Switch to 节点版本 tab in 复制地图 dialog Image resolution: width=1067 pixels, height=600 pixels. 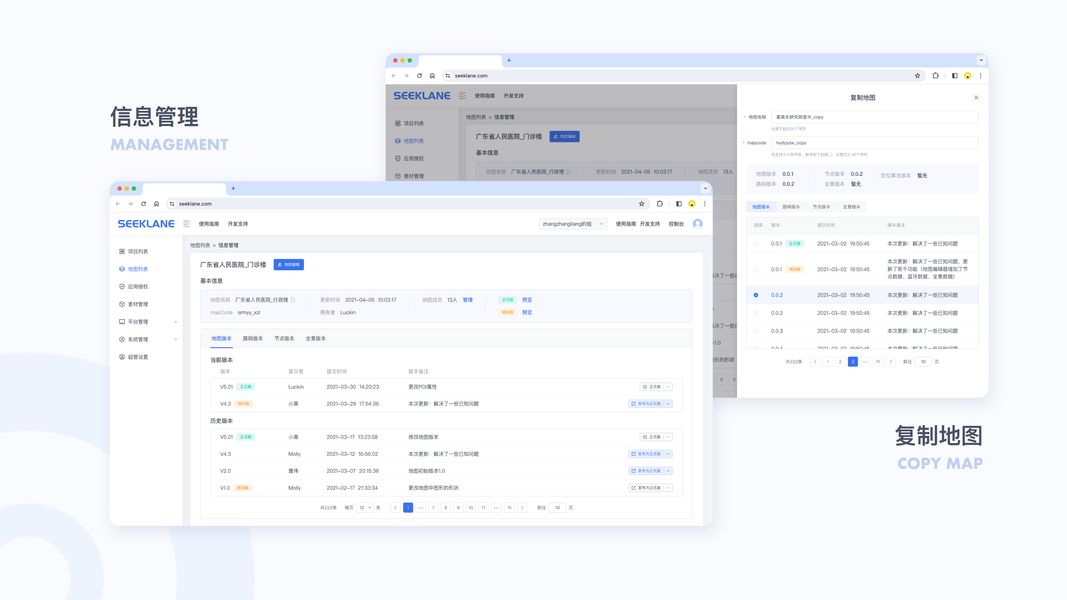tap(821, 207)
